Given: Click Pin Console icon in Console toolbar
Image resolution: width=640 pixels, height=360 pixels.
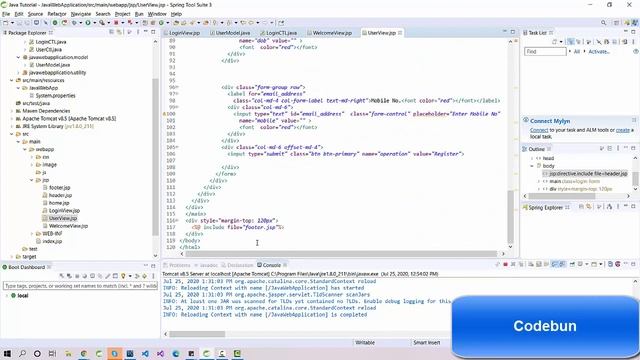Looking at the screenshot, I should pyautogui.click(x=572, y=264).
